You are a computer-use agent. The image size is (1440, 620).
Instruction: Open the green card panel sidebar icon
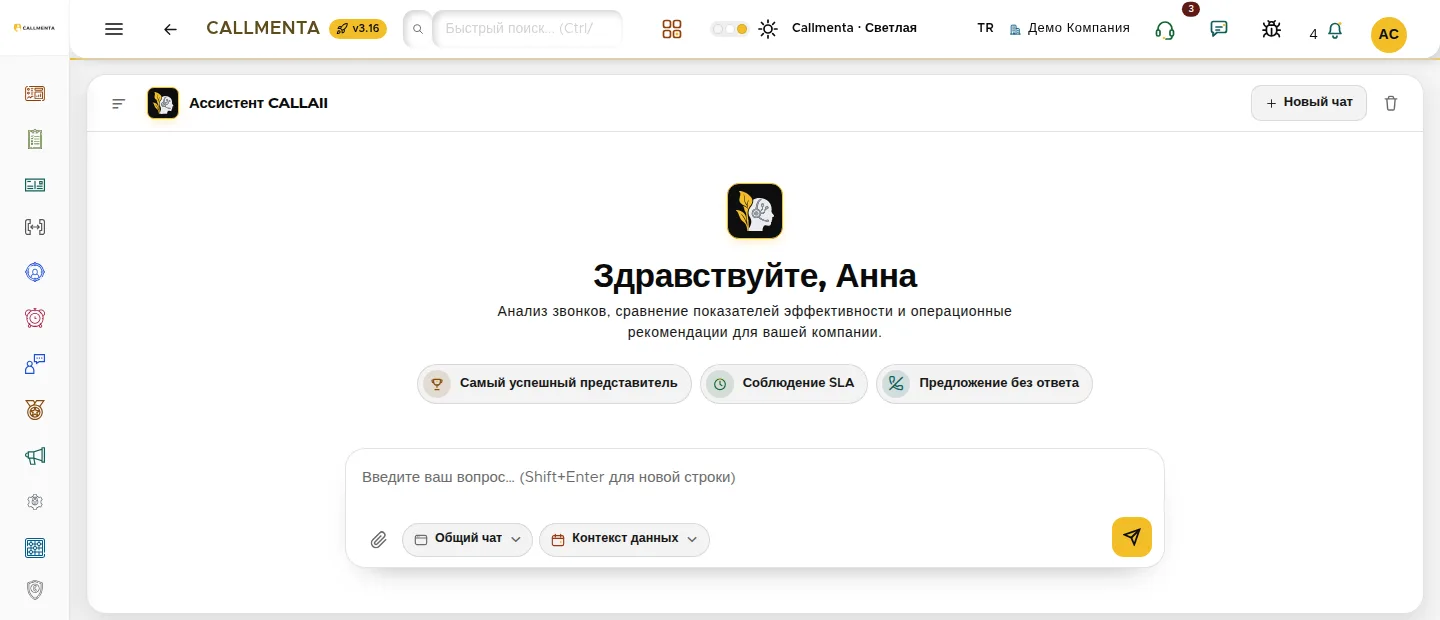click(35, 184)
